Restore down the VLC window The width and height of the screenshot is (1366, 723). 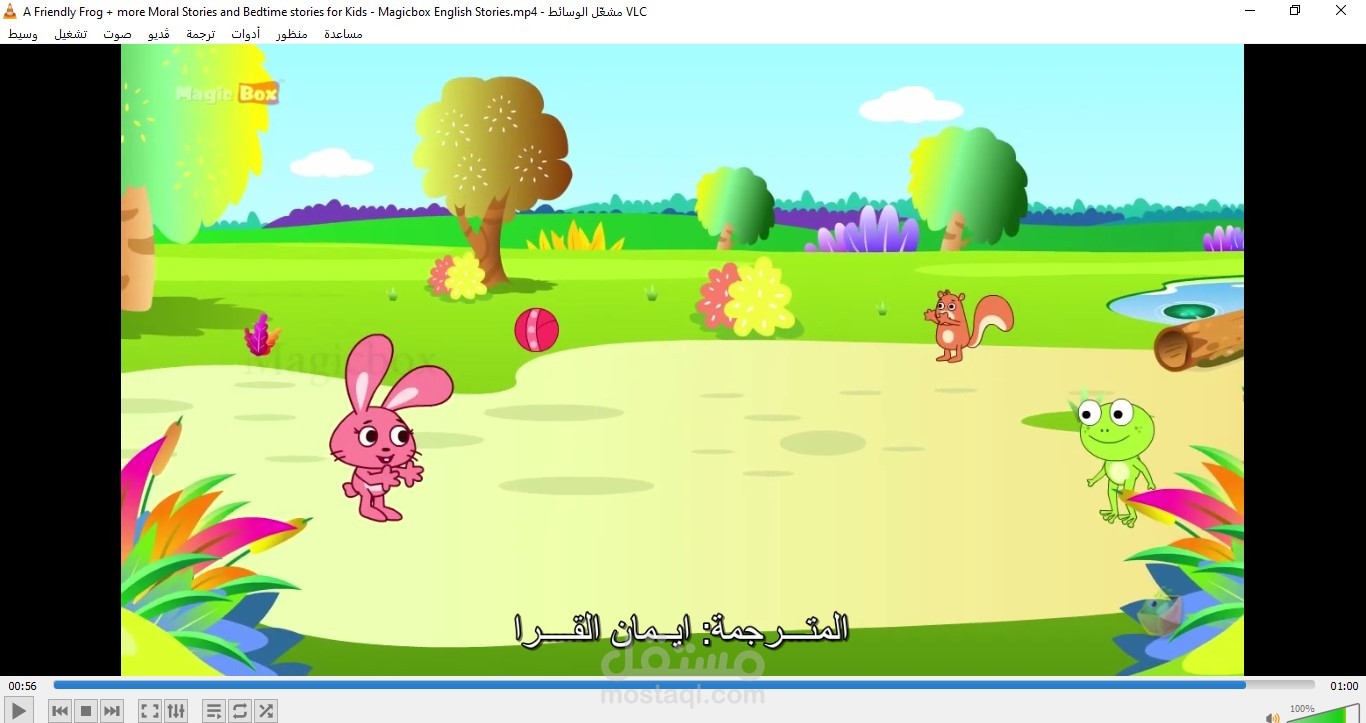pos(1295,11)
